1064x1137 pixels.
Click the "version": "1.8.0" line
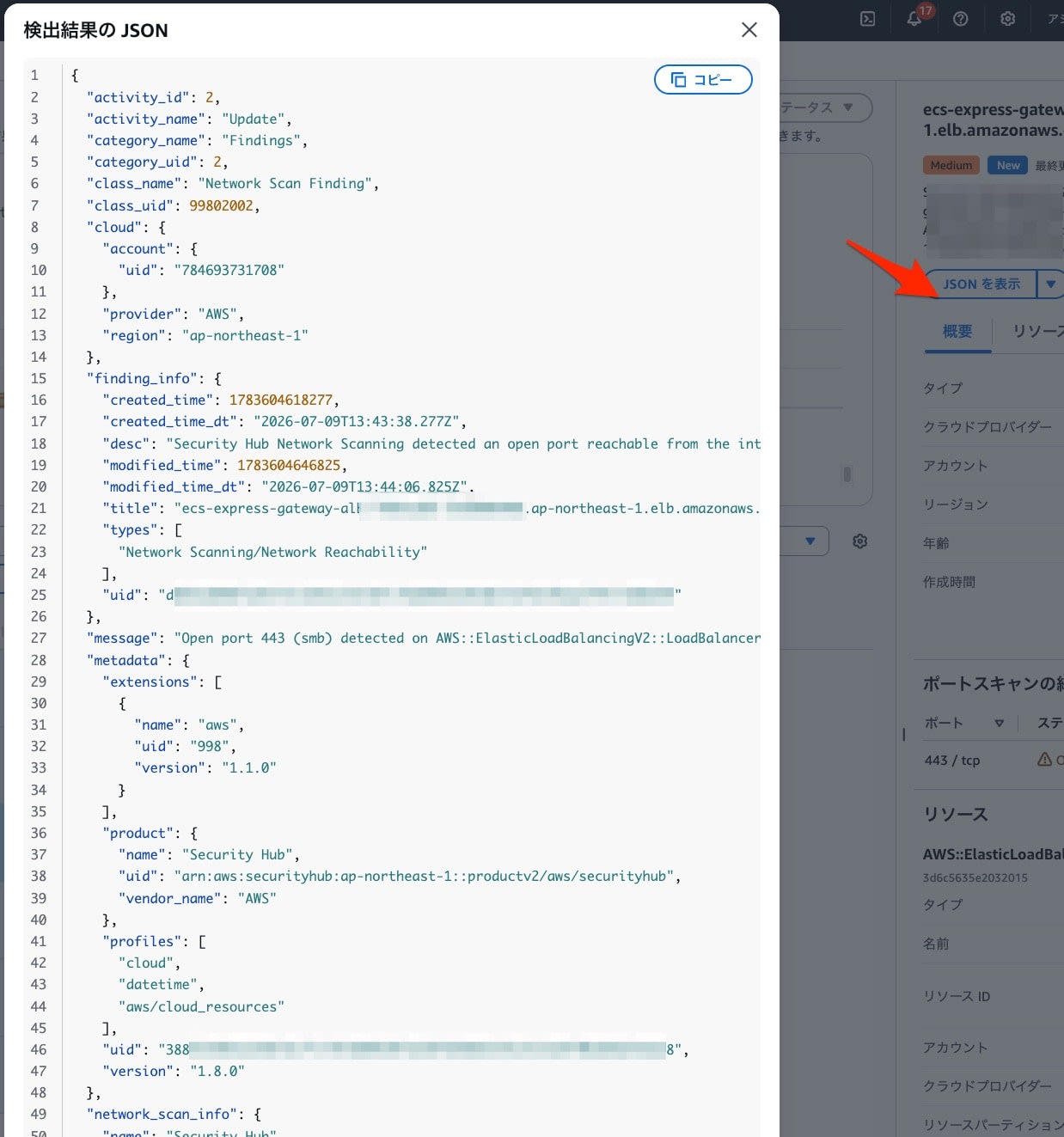[x=174, y=1071]
